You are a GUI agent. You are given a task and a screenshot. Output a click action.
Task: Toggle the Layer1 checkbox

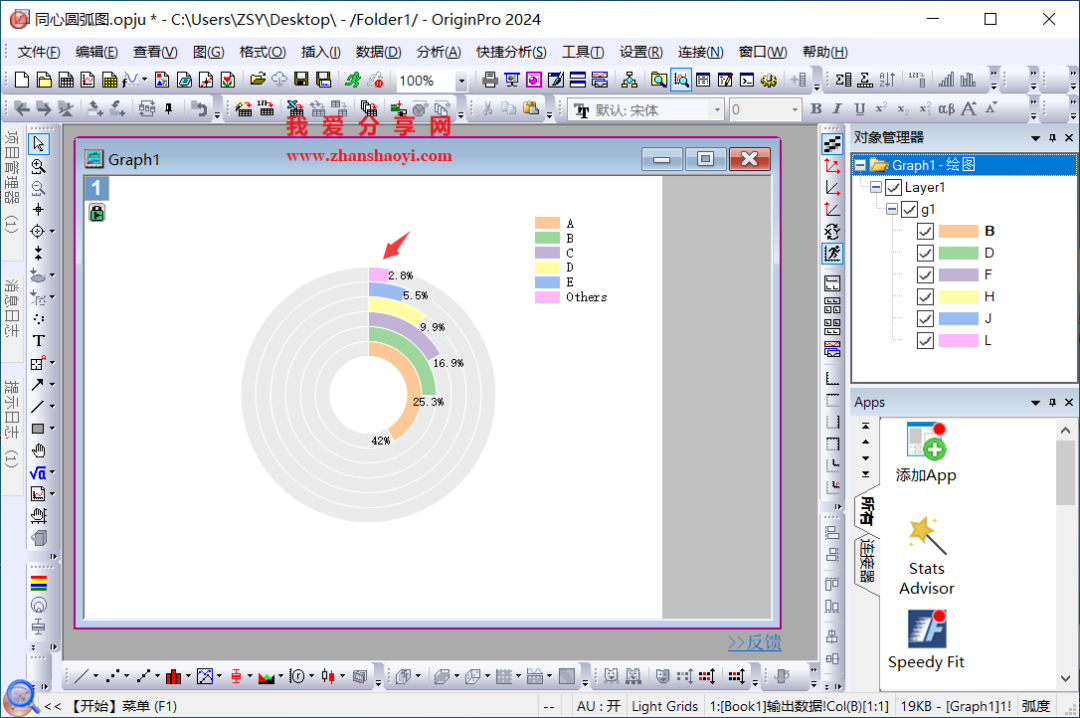click(x=893, y=187)
